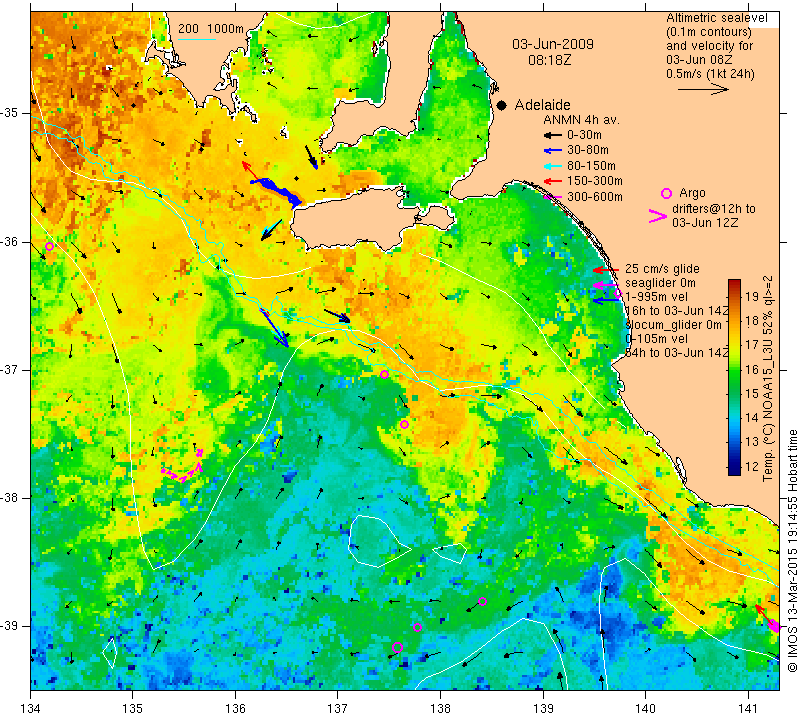
Task: Click the closed white contour near 137.3°E, 38.3°S
Action: point(379,541)
